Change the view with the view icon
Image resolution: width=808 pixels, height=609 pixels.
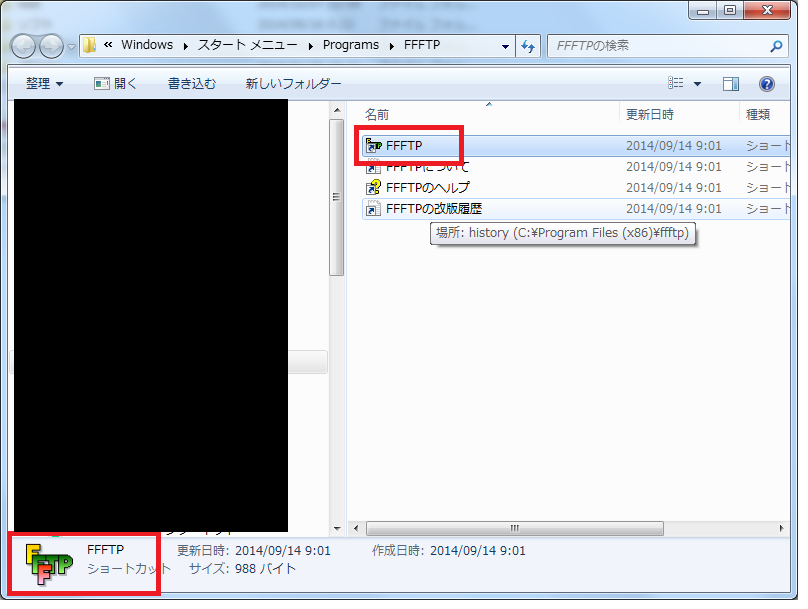tap(676, 83)
